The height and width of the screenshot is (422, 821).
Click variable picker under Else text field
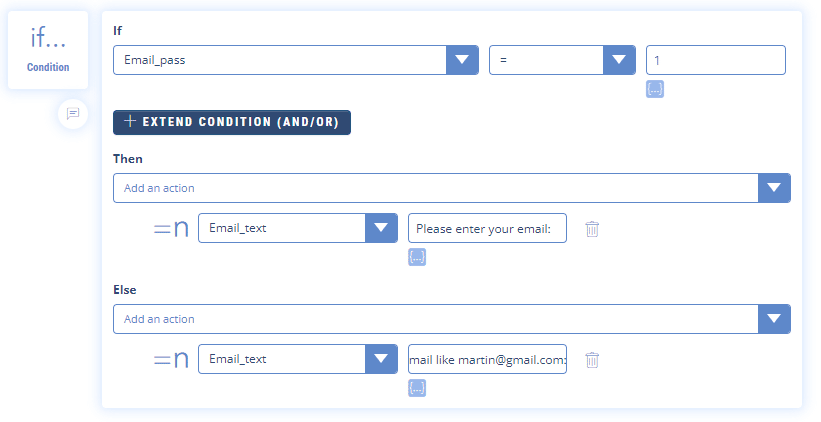417,388
